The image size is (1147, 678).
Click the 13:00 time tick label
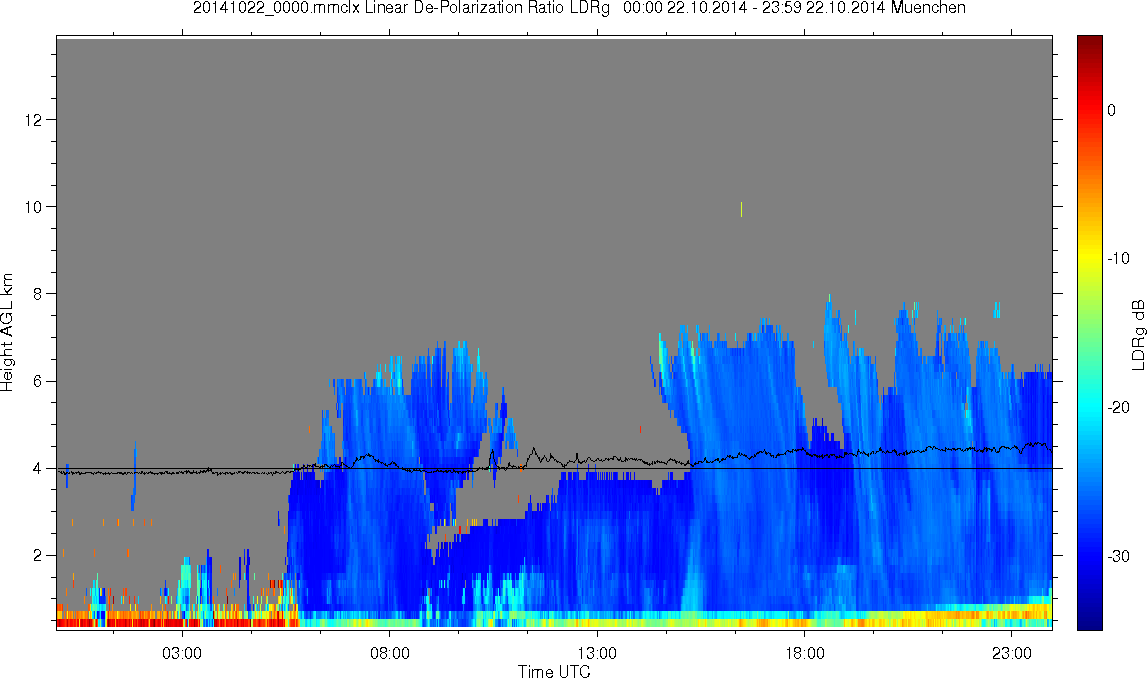pos(597,652)
